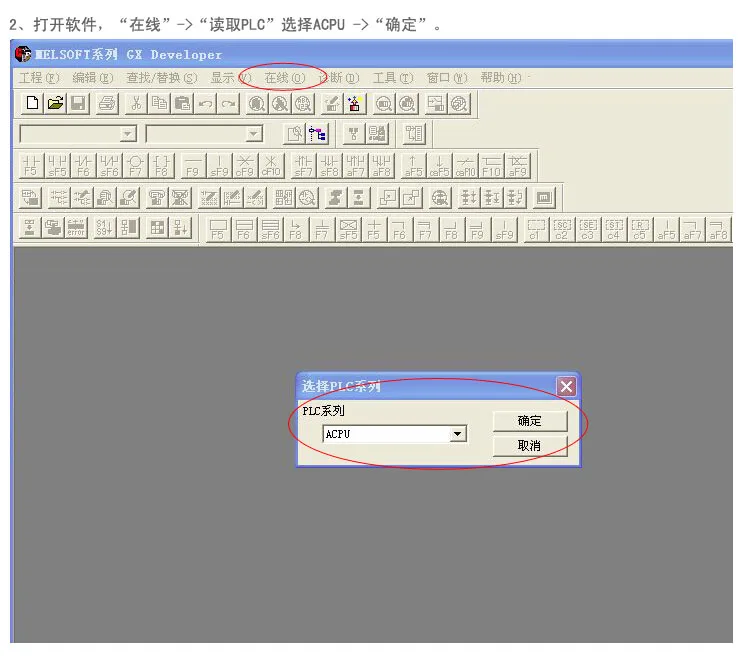
Task: Click the F7 coil button
Action: (x=135, y=165)
